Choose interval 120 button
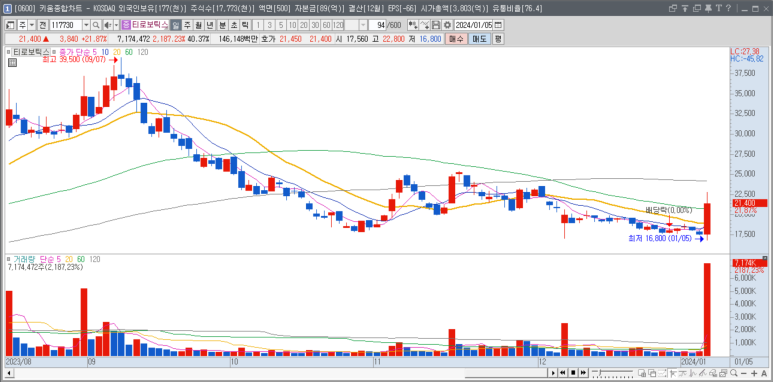 coord(338,25)
